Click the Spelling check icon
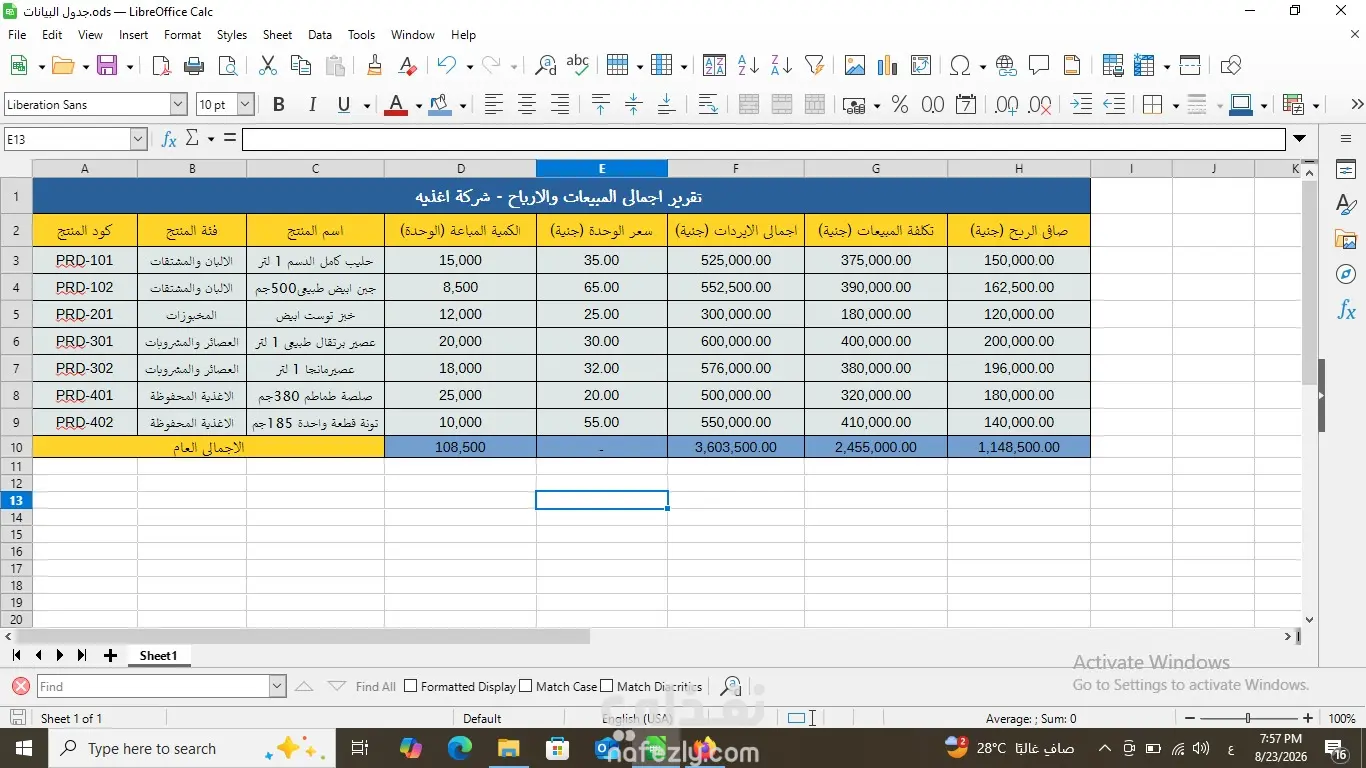The width and height of the screenshot is (1366, 768). (578, 66)
